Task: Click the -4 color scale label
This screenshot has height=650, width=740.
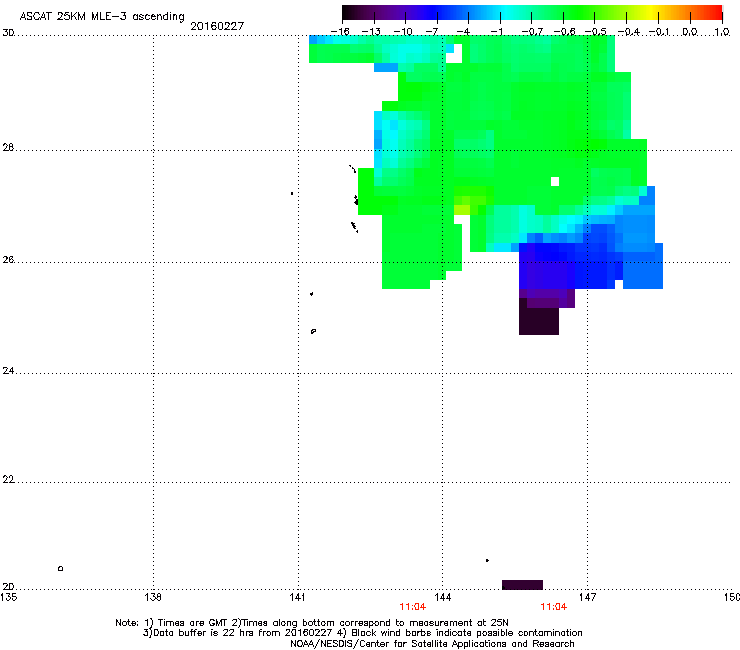Action: (x=463, y=32)
